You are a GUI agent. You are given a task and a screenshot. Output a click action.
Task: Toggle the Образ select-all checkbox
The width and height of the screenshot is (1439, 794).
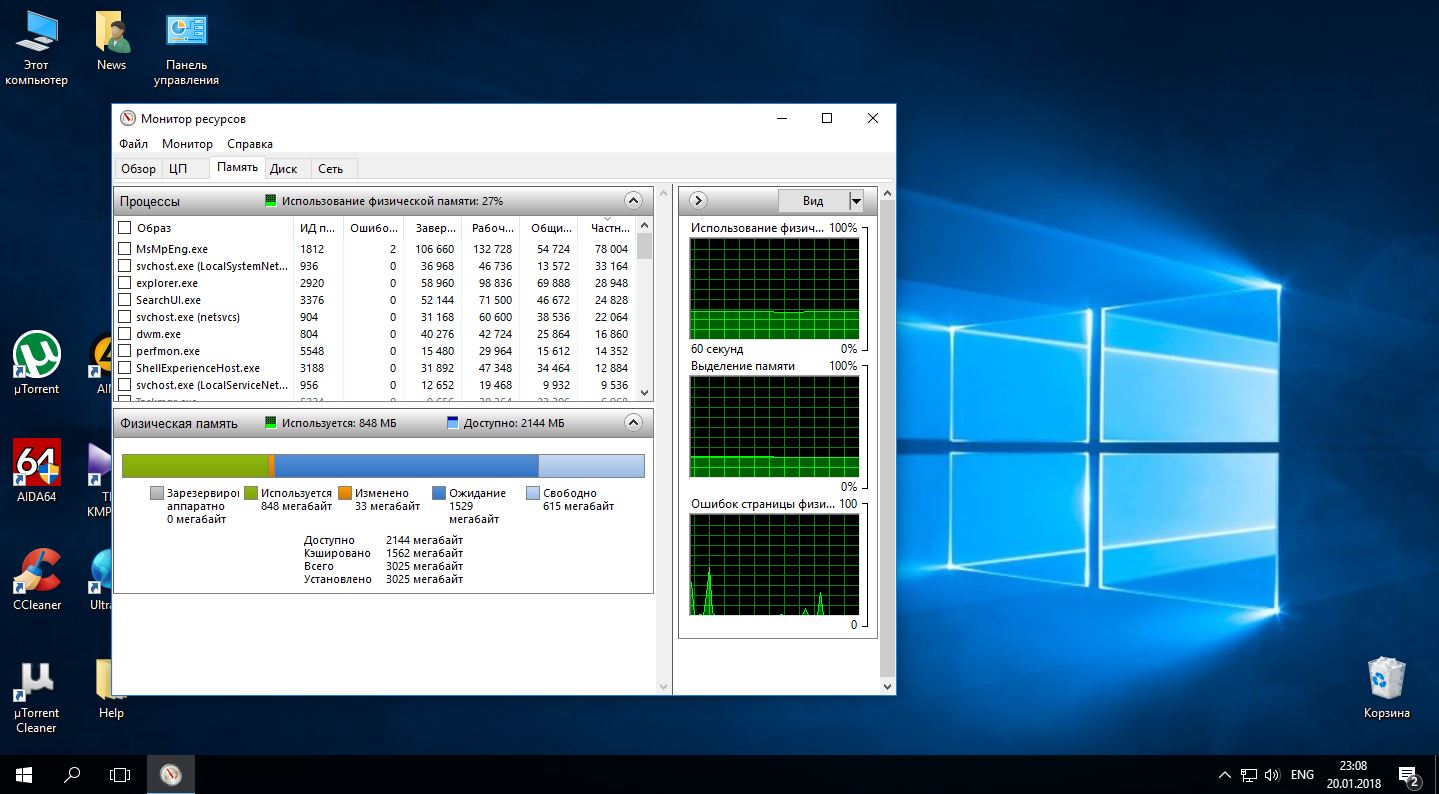pos(125,228)
